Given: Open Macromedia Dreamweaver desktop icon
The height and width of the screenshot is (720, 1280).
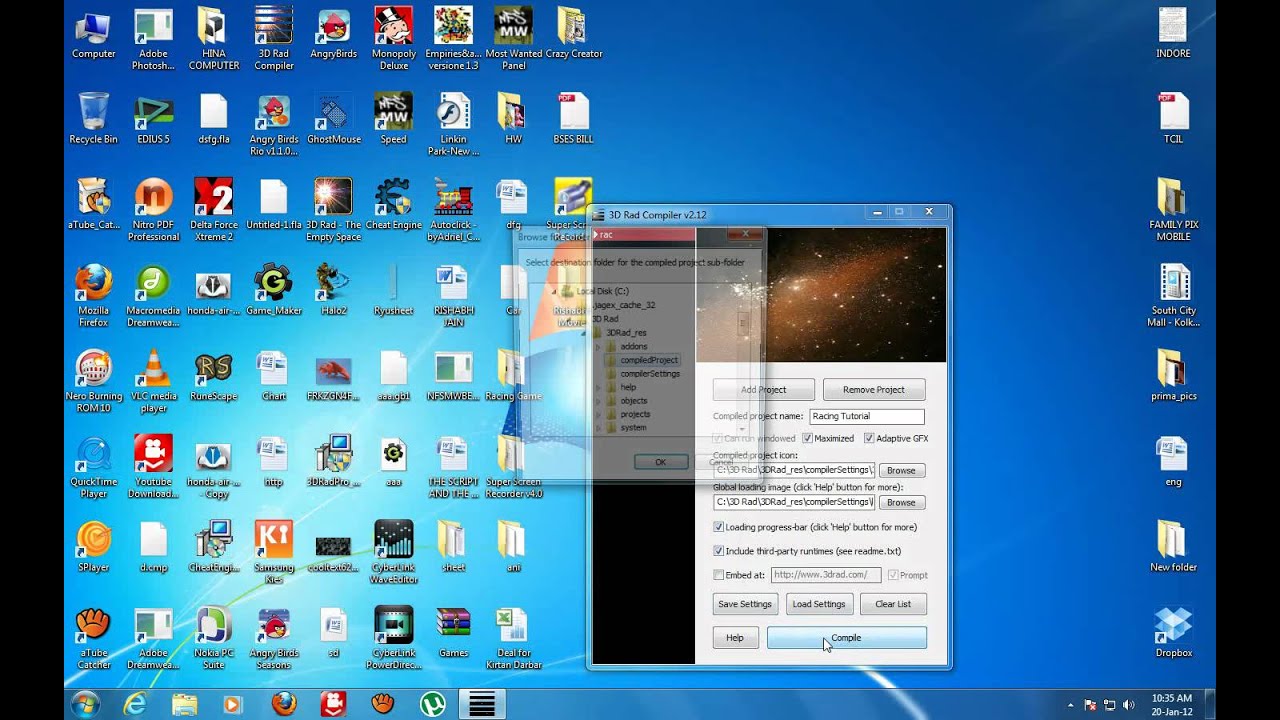Looking at the screenshot, I should tap(154, 296).
